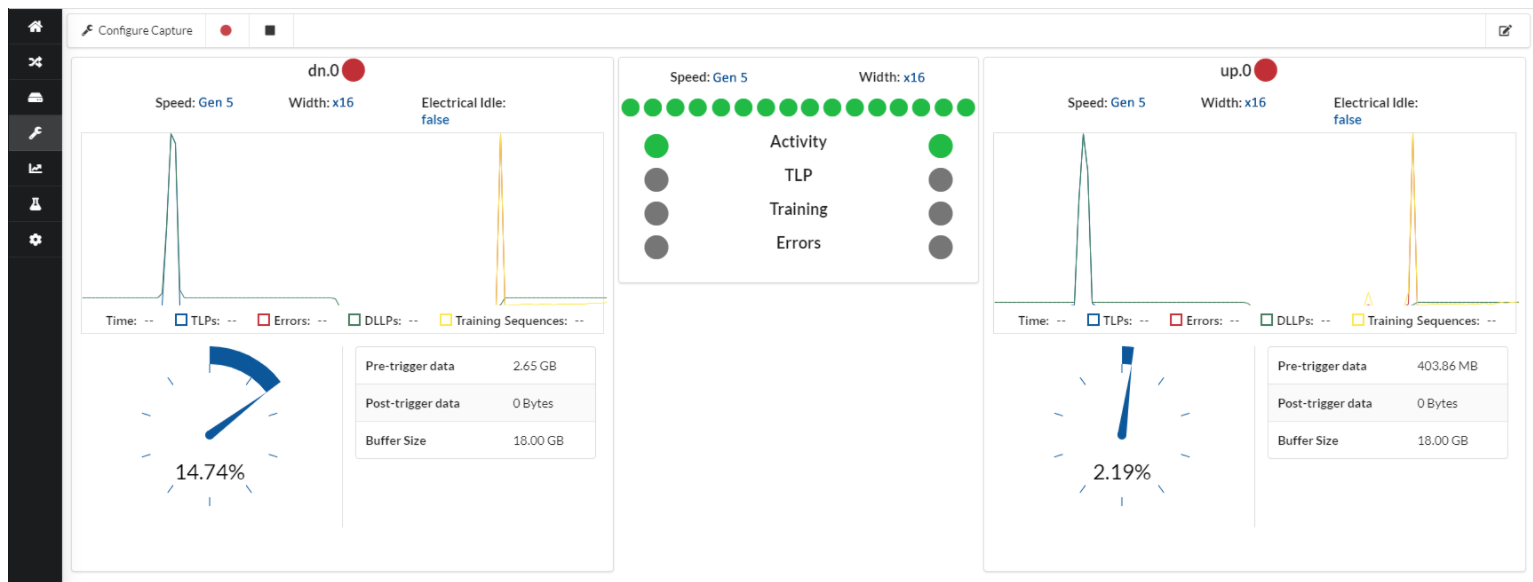1533x582 pixels.
Task: Click right gray Errors indicator
Action: click(x=940, y=247)
